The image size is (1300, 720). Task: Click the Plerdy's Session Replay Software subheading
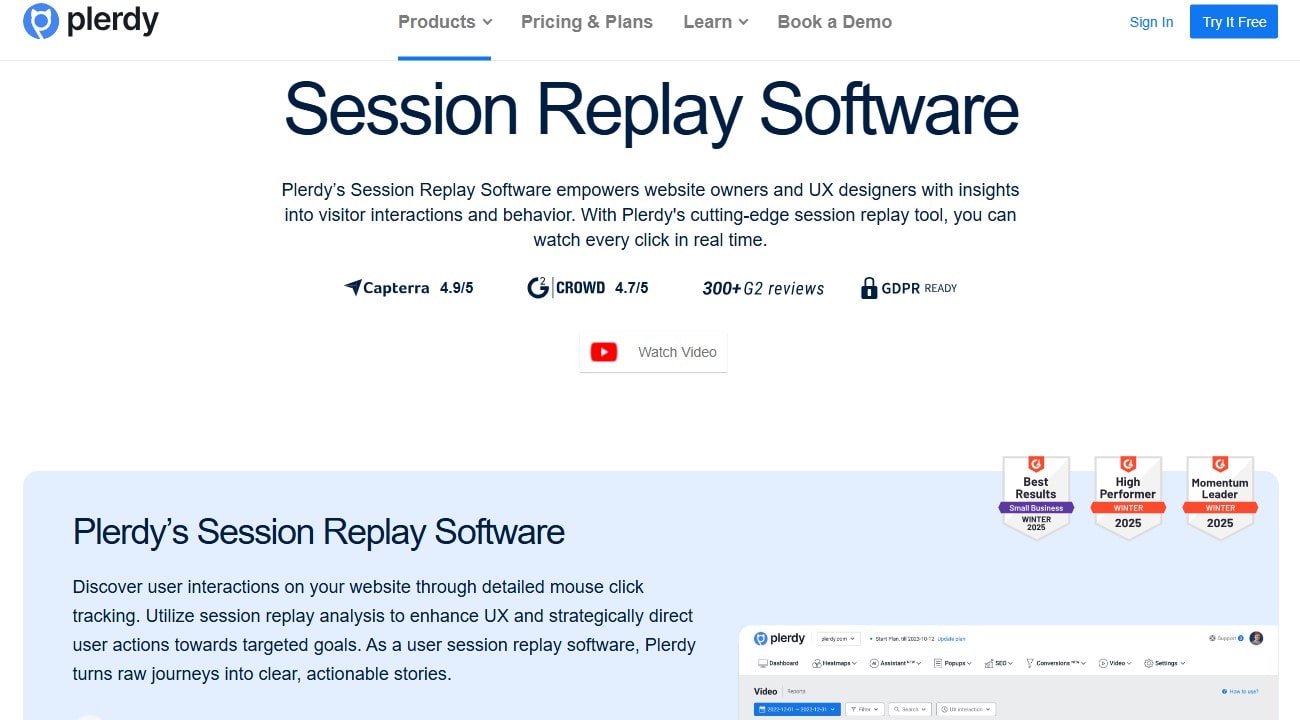(319, 532)
